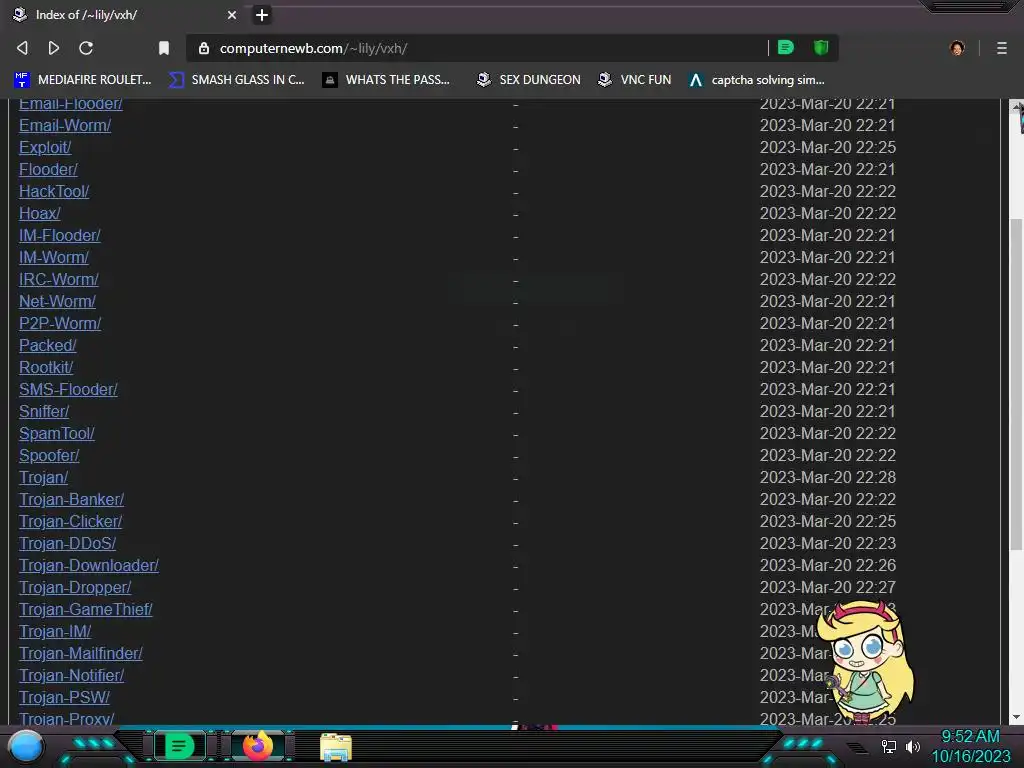Click the page vertical scrollbar thumb
Viewport: 1024px width, 768px height.
[1016, 383]
